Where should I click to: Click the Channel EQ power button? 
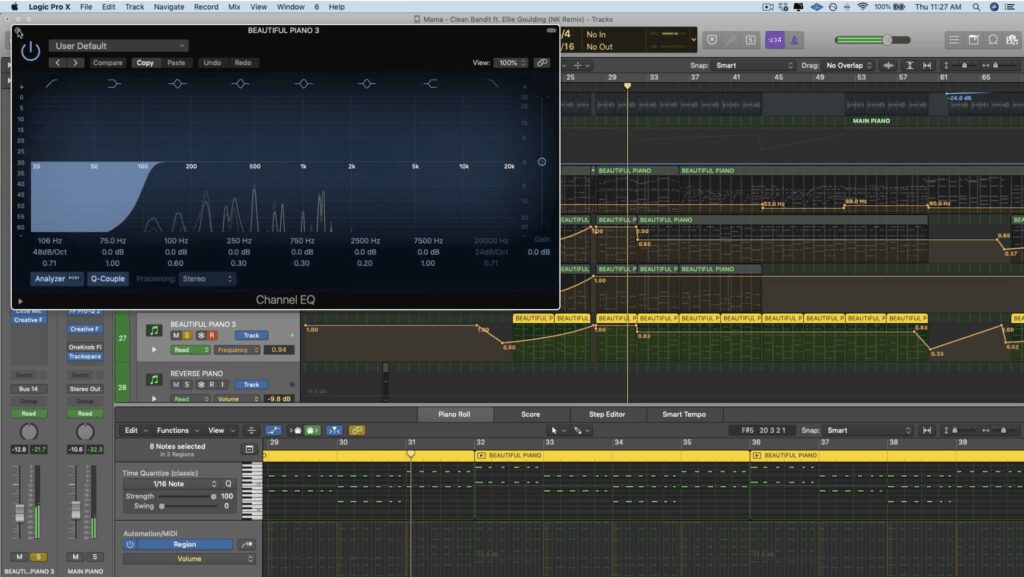click(x=30, y=50)
